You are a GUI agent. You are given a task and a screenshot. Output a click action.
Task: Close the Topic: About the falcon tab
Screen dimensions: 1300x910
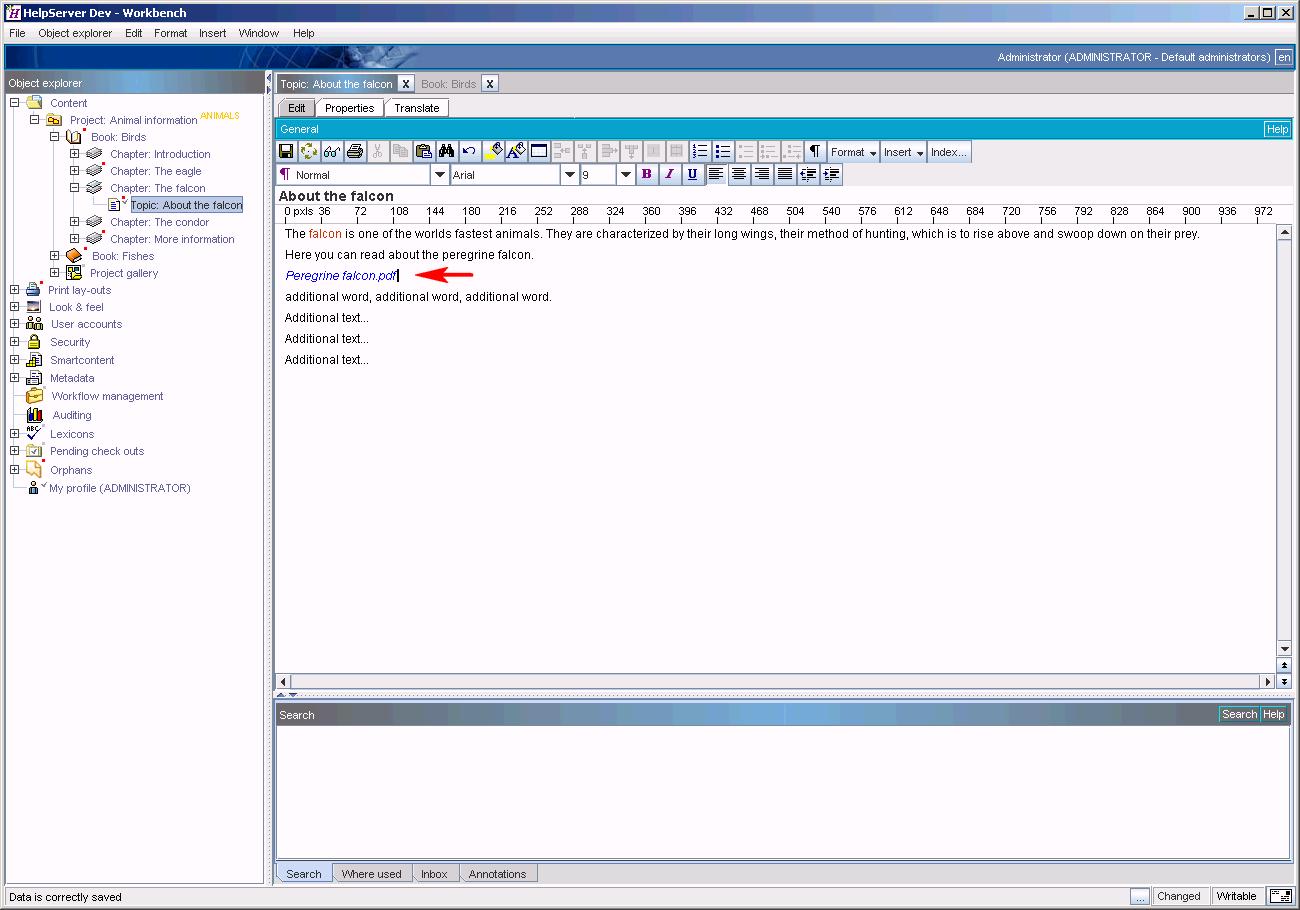click(x=406, y=84)
